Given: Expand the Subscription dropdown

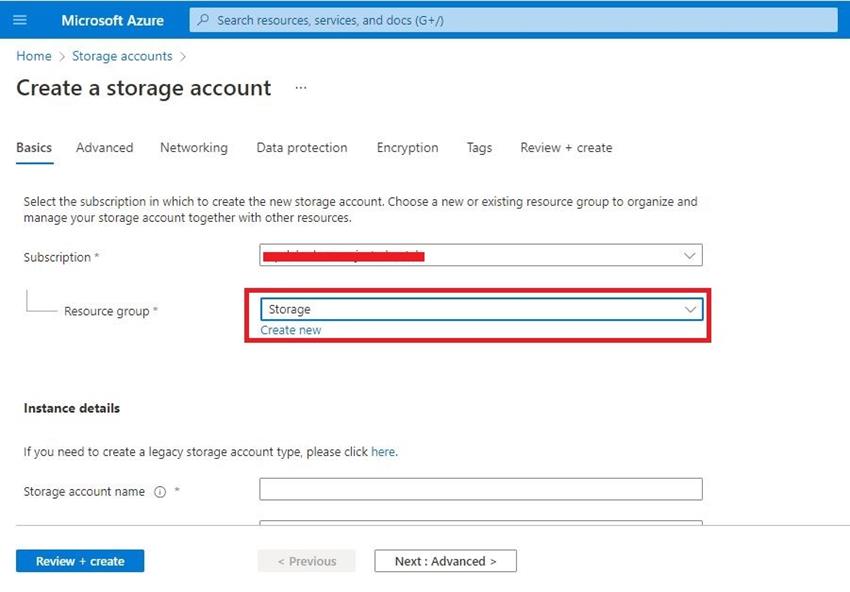Looking at the screenshot, I should click(689, 255).
